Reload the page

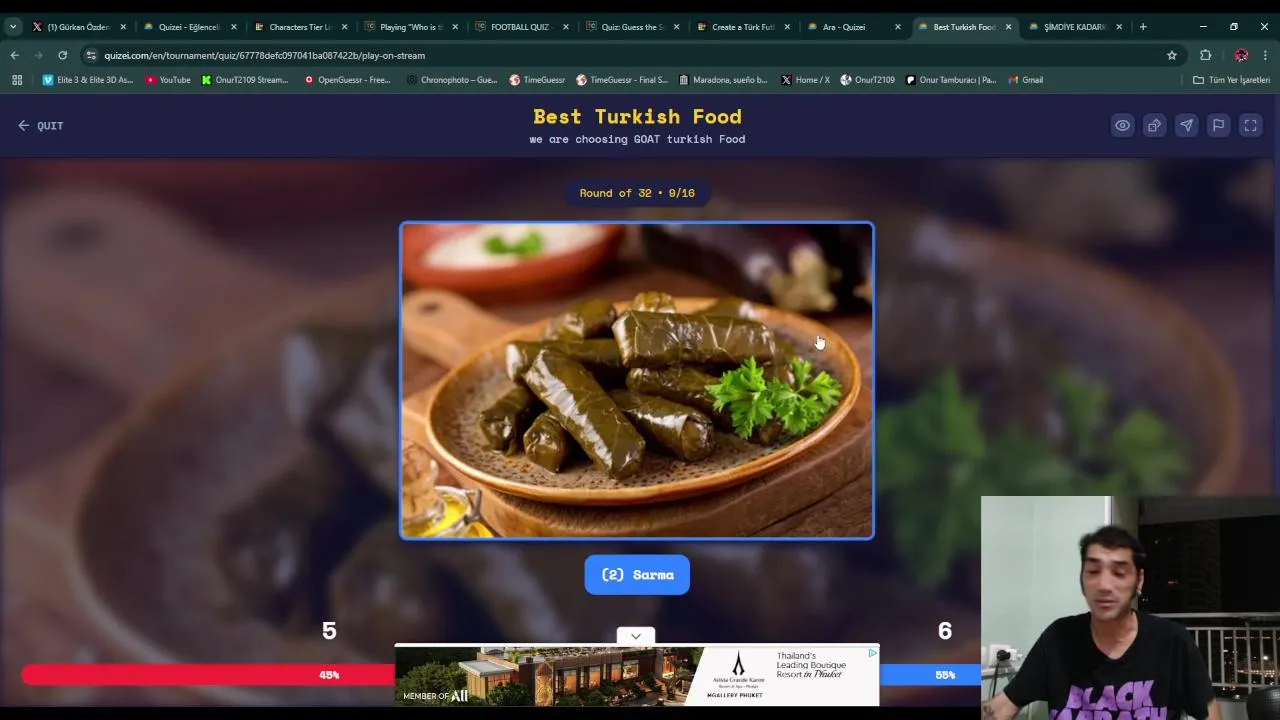62,55
